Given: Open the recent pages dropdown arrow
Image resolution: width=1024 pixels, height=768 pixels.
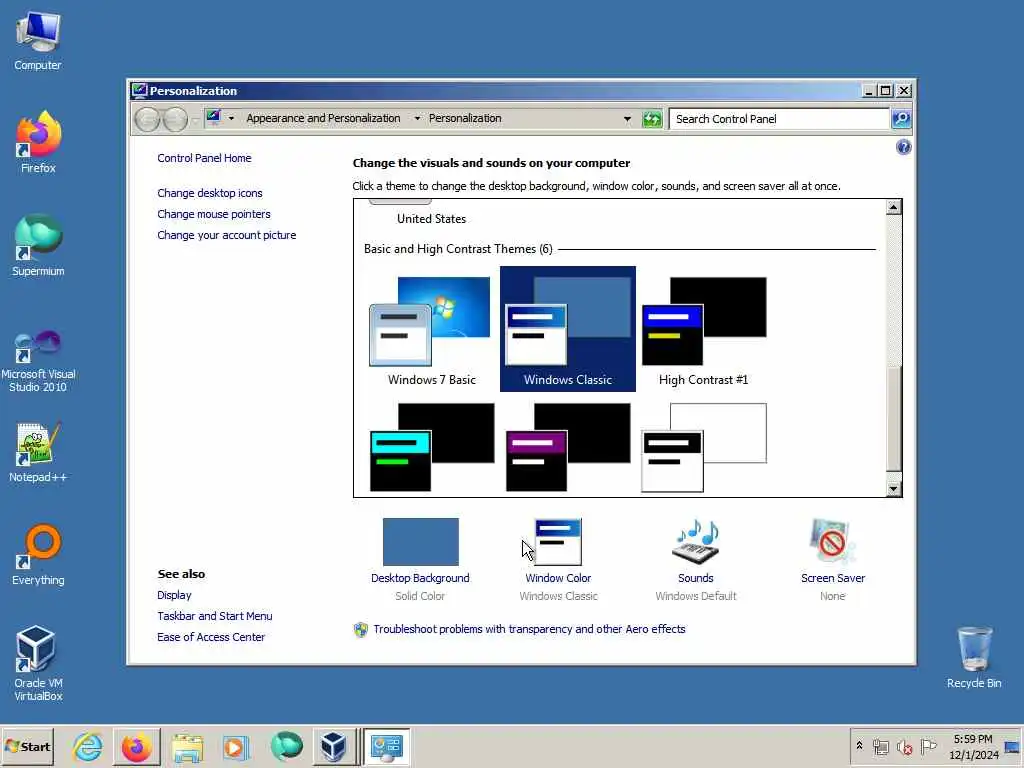Looking at the screenshot, I should click(195, 120).
